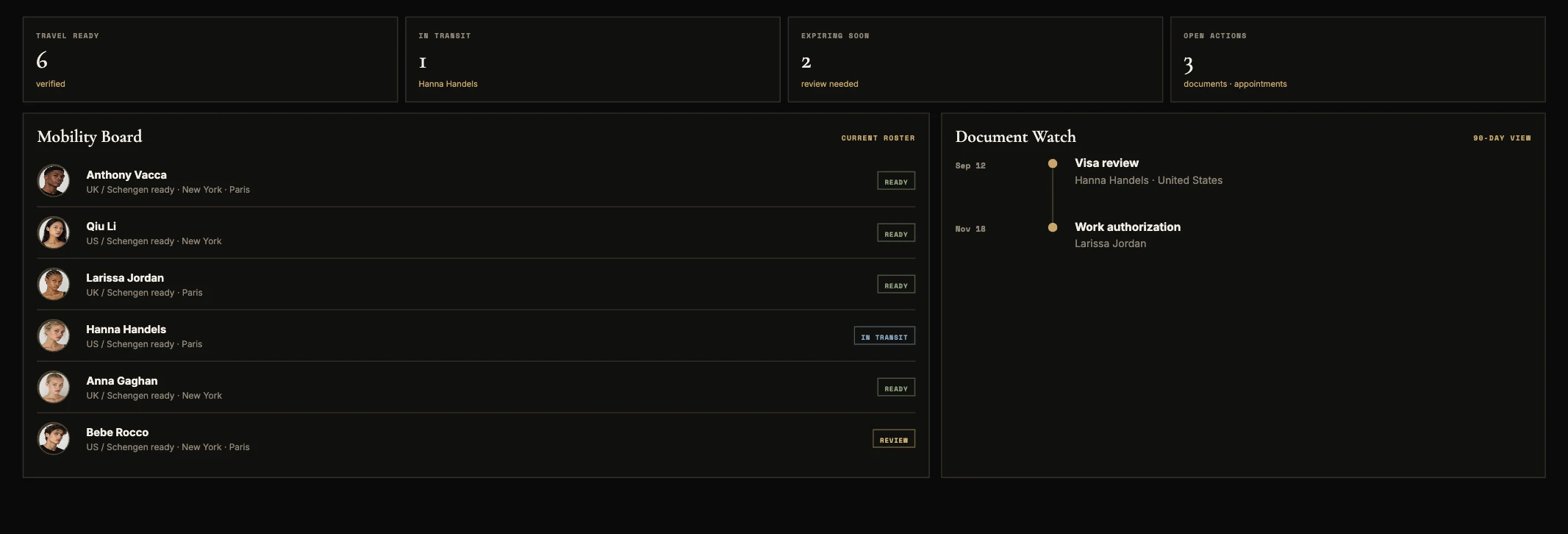Click the EXPIRING SOON card heading

835,36
